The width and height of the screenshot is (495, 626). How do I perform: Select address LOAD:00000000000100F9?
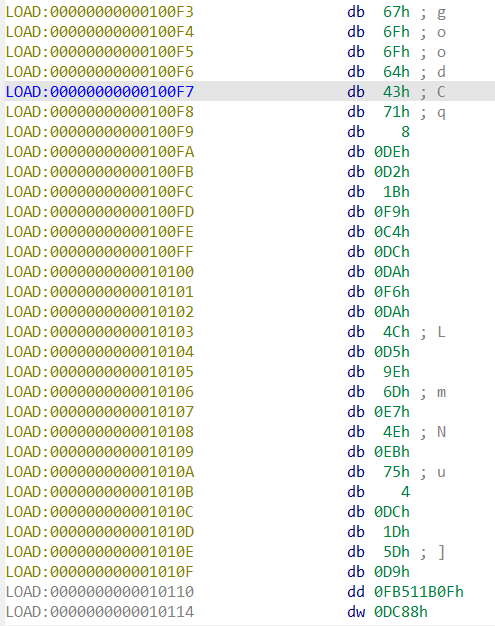[100, 132]
